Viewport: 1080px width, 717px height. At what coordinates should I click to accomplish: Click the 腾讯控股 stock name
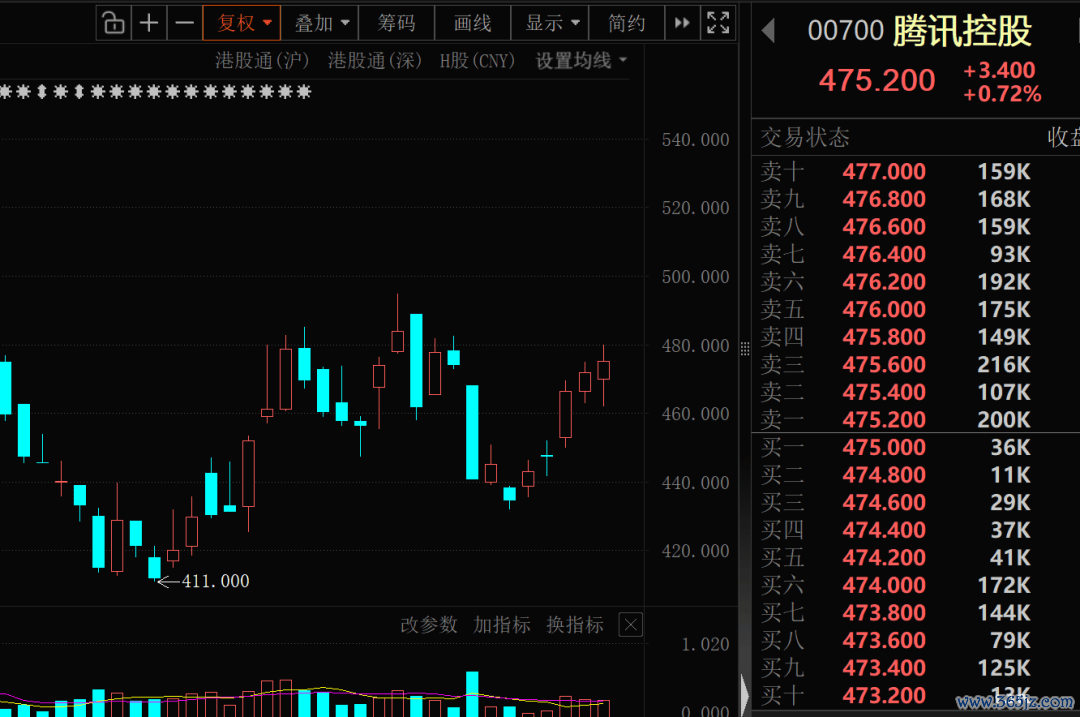coord(962,31)
